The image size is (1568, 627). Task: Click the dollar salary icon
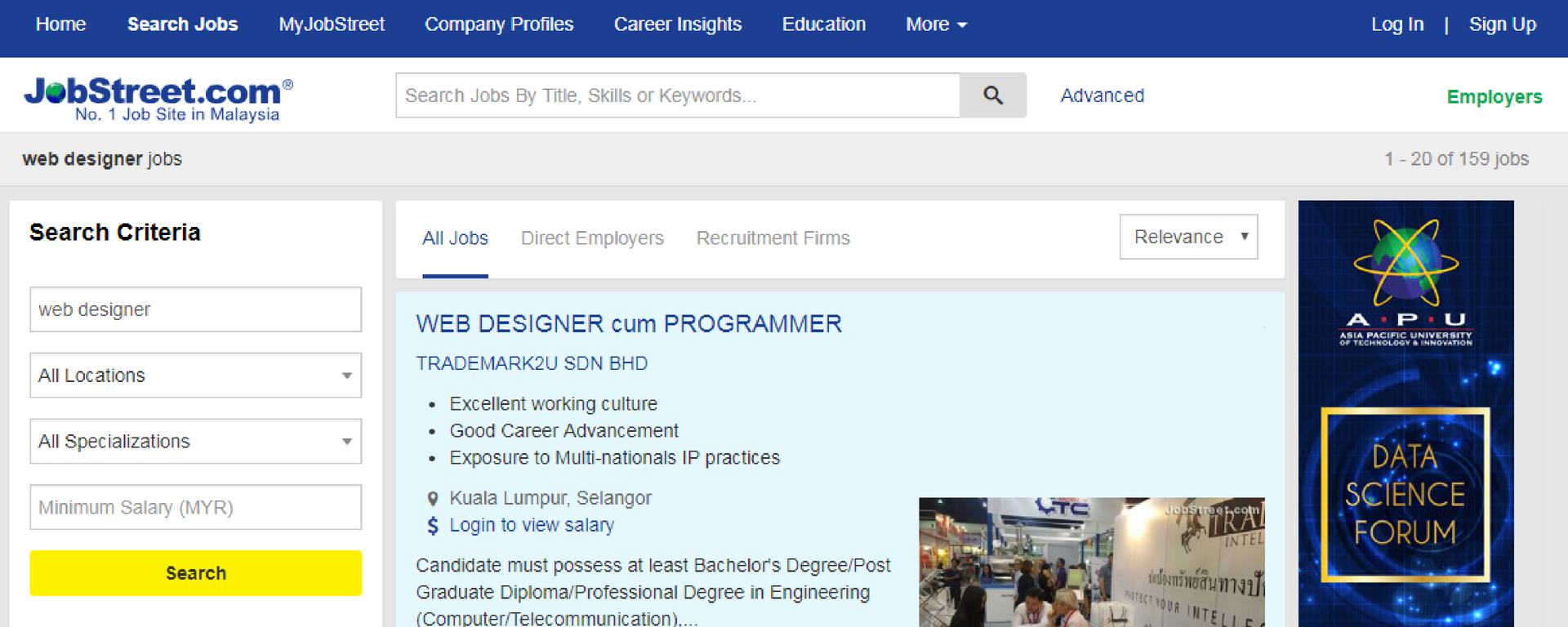[x=433, y=526]
